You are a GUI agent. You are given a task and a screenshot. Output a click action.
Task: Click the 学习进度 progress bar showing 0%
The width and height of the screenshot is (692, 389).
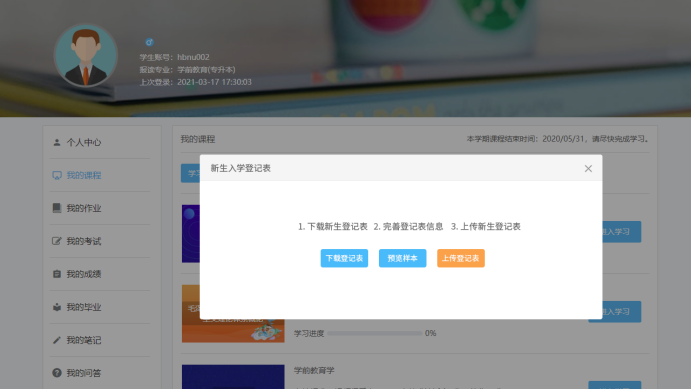tap(375, 333)
